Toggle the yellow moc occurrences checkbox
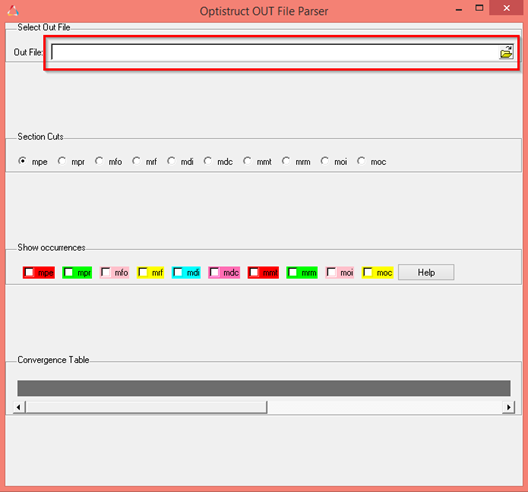The width and height of the screenshot is (528, 492). [x=368, y=272]
